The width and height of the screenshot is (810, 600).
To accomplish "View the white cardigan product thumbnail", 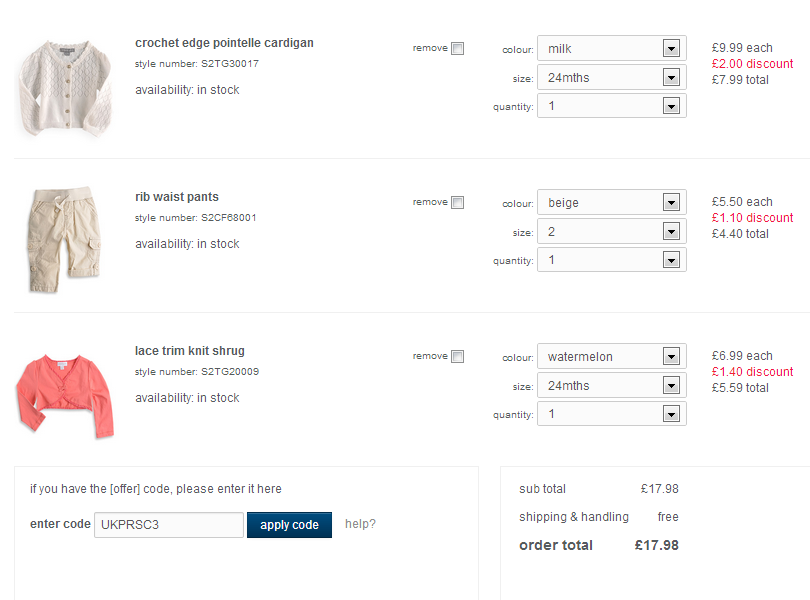I will click(x=59, y=88).
